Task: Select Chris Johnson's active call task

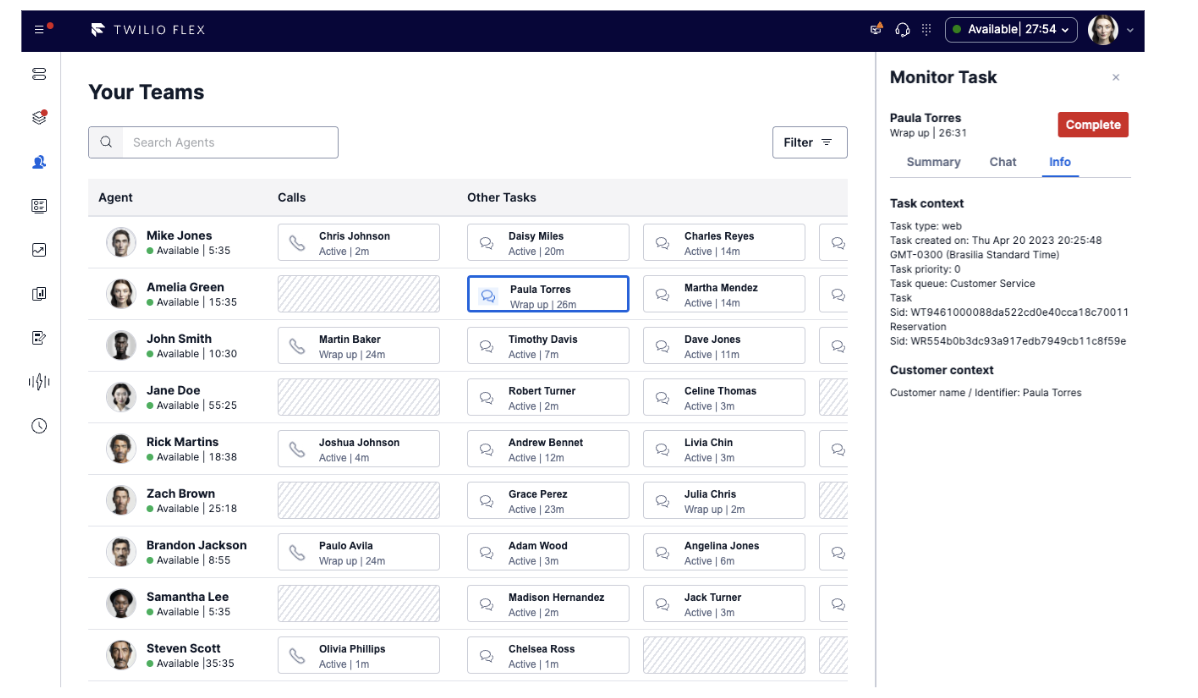Action: (358, 243)
